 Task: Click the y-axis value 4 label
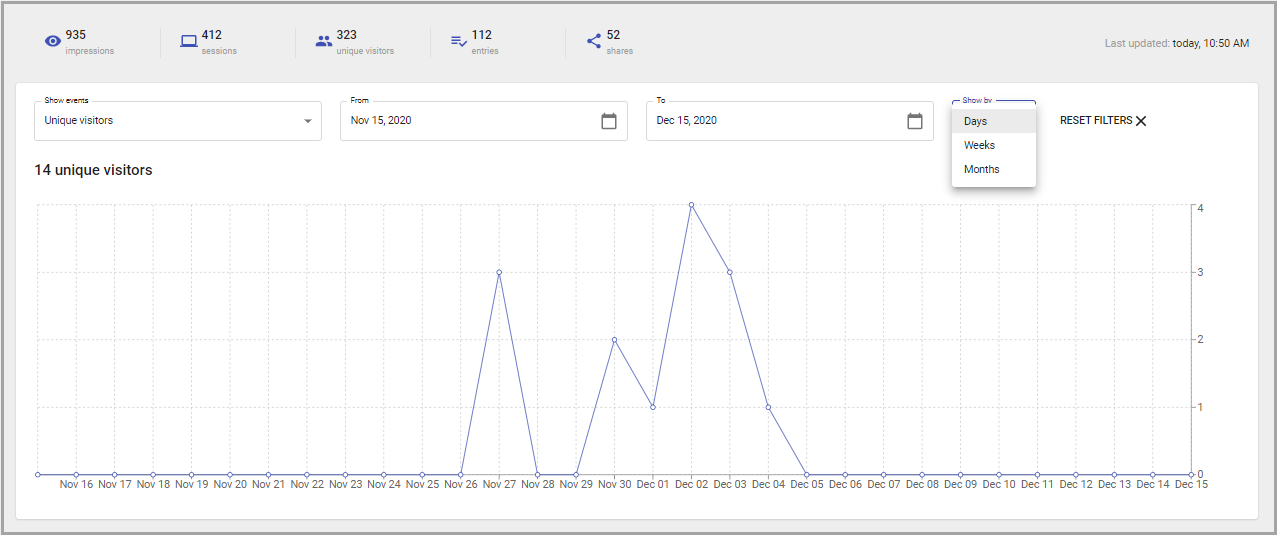(1200, 208)
